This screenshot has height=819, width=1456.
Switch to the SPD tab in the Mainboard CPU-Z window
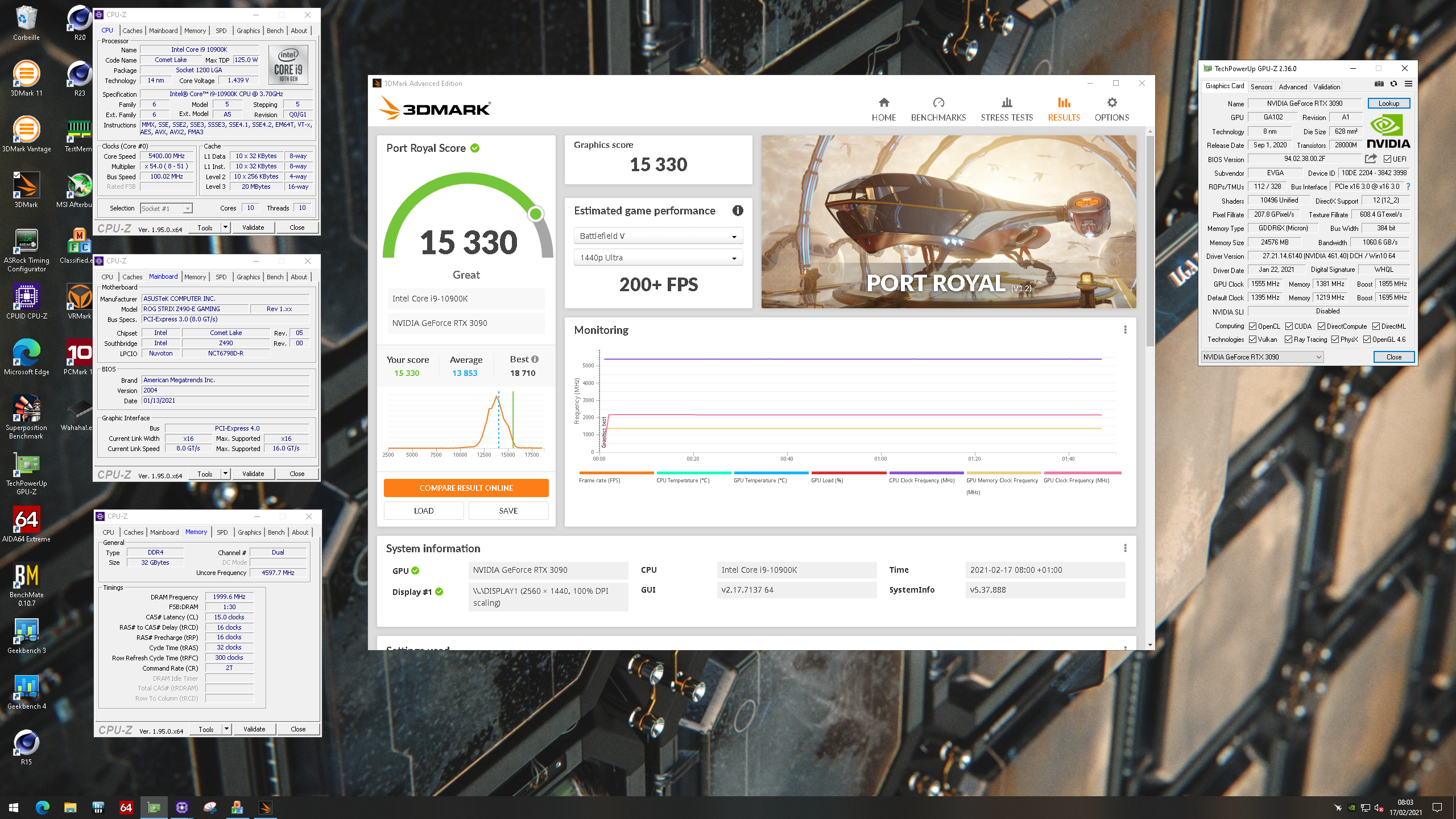[221, 277]
